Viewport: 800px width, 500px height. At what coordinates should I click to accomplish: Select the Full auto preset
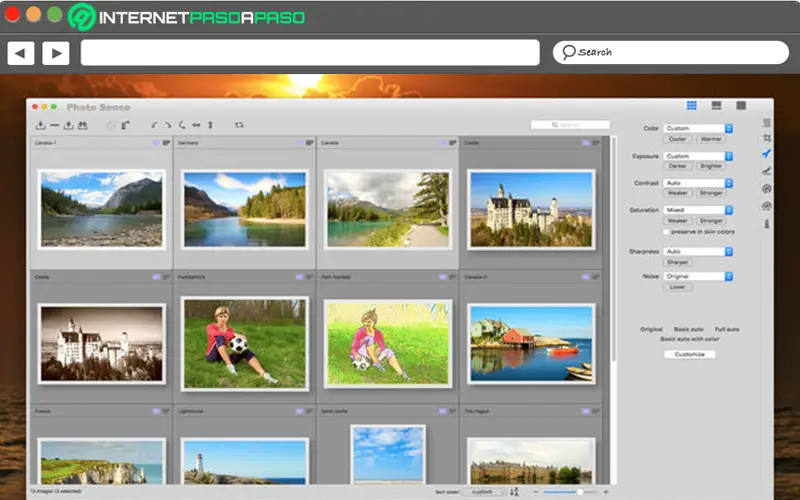pyautogui.click(x=727, y=330)
